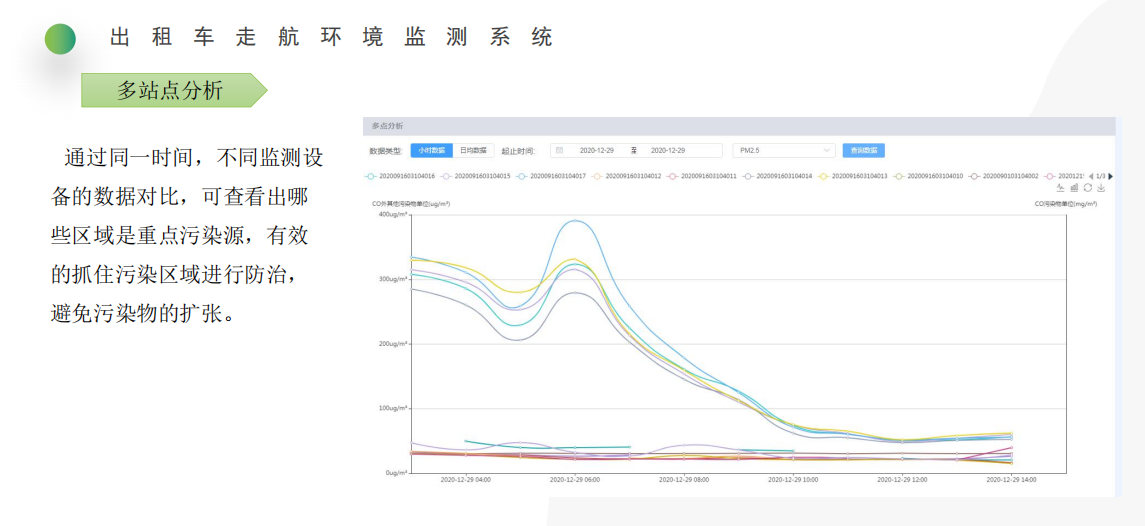The image size is (1145, 526).
Task: Click x-axis label 2020-12-29 12:00
Action: [902, 481]
